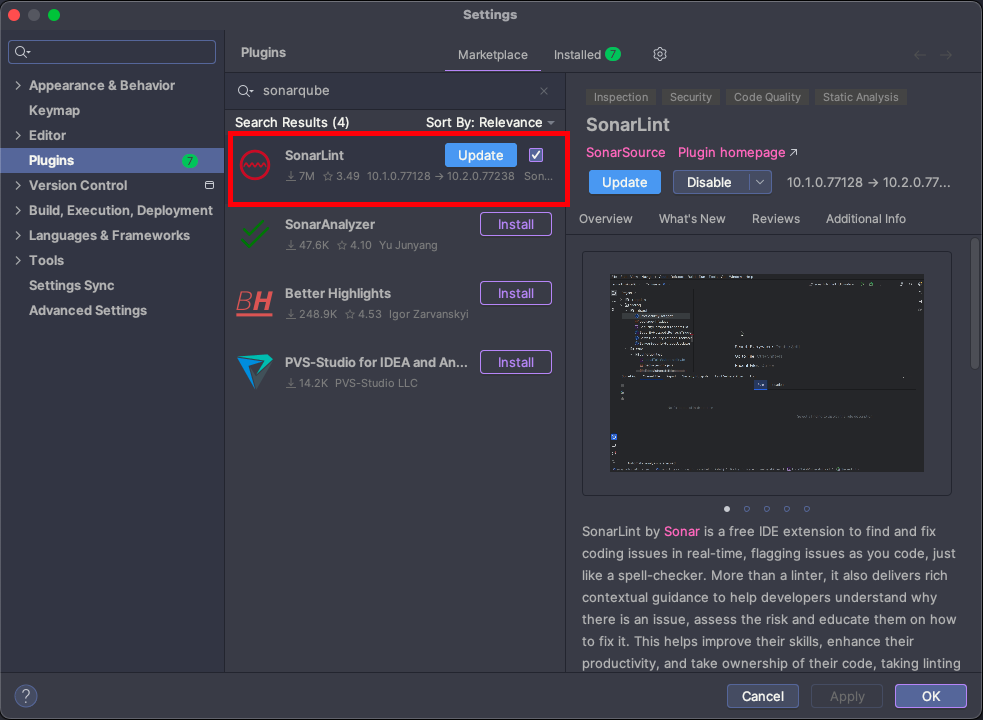983x720 pixels.
Task: Navigate forward with the right arrow
Action: coord(946,55)
